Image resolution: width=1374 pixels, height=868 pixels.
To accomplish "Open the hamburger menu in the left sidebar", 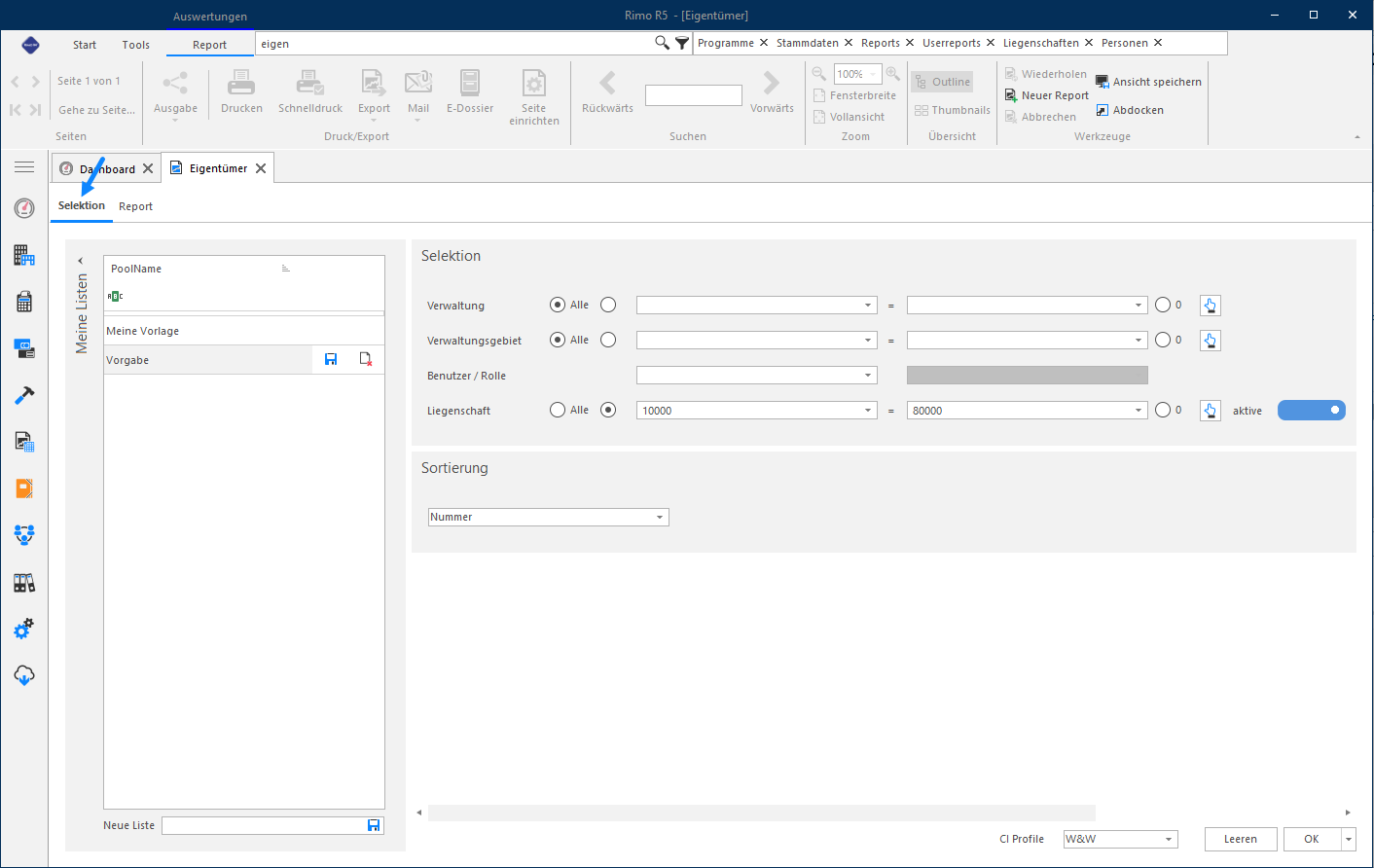I will pos(24,167).
